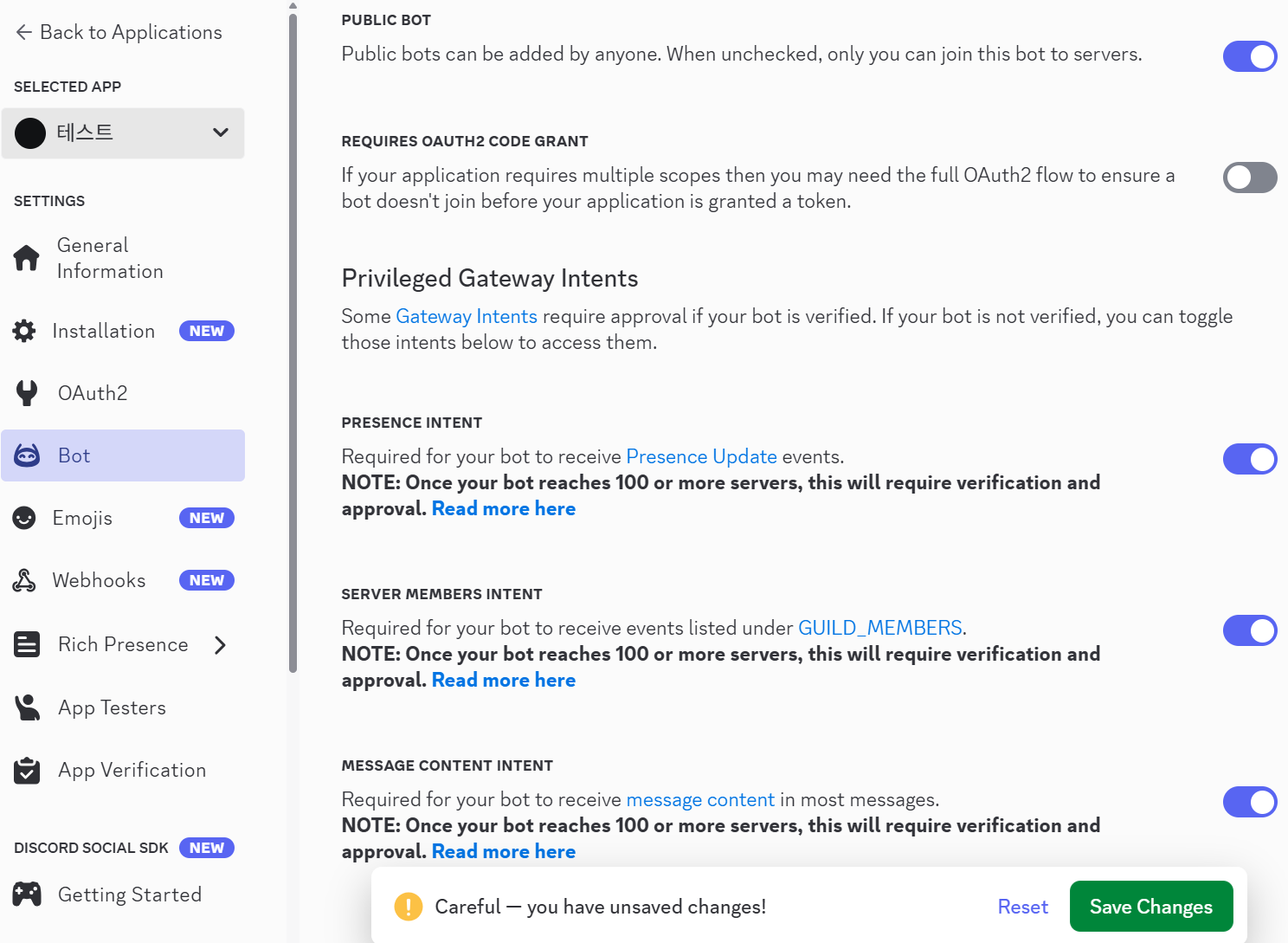Expand the Rich Presence submenu chevron
Screen dimensions: 1288x943
point(221,645)
